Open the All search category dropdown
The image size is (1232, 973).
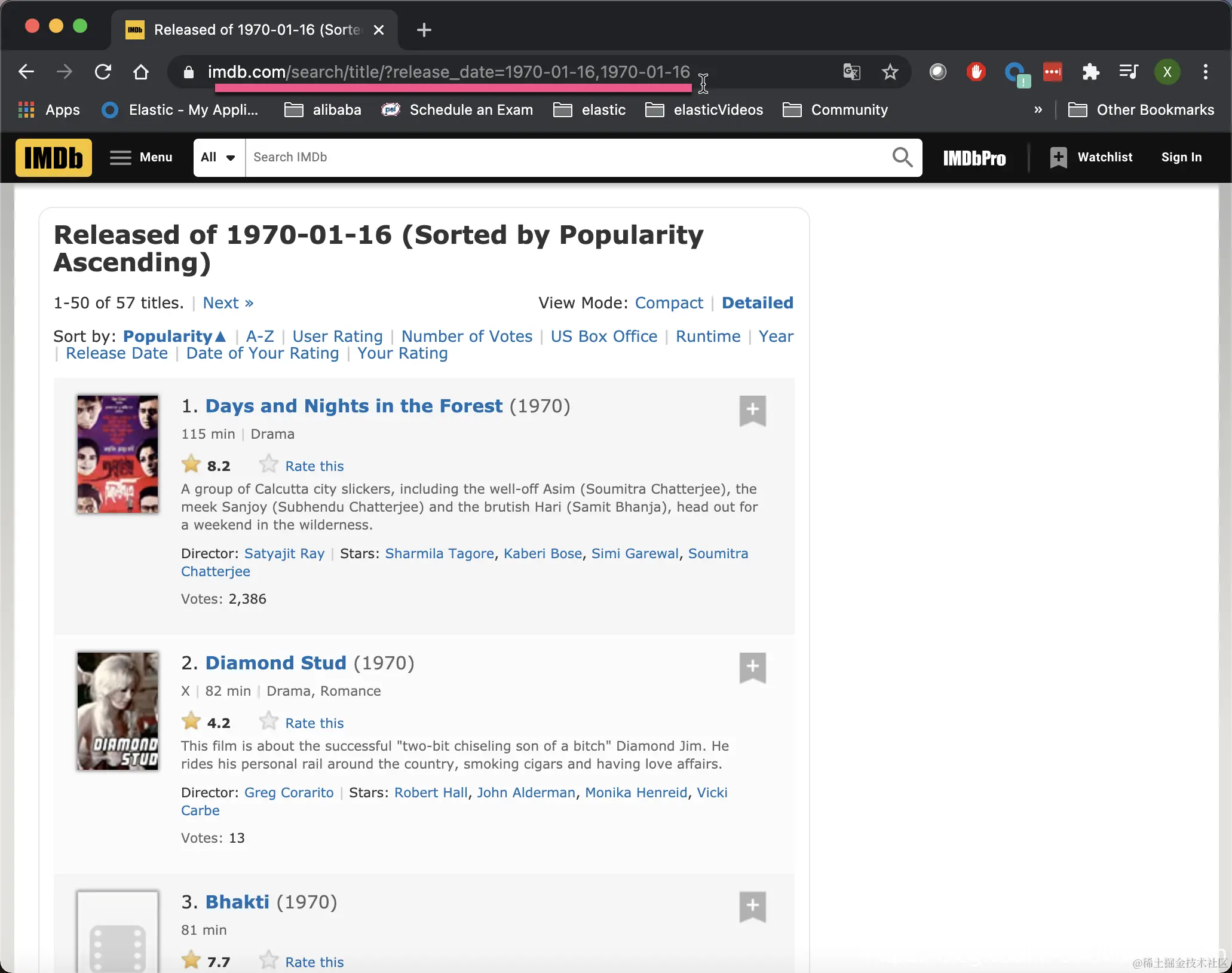click(x=219, y=158)
